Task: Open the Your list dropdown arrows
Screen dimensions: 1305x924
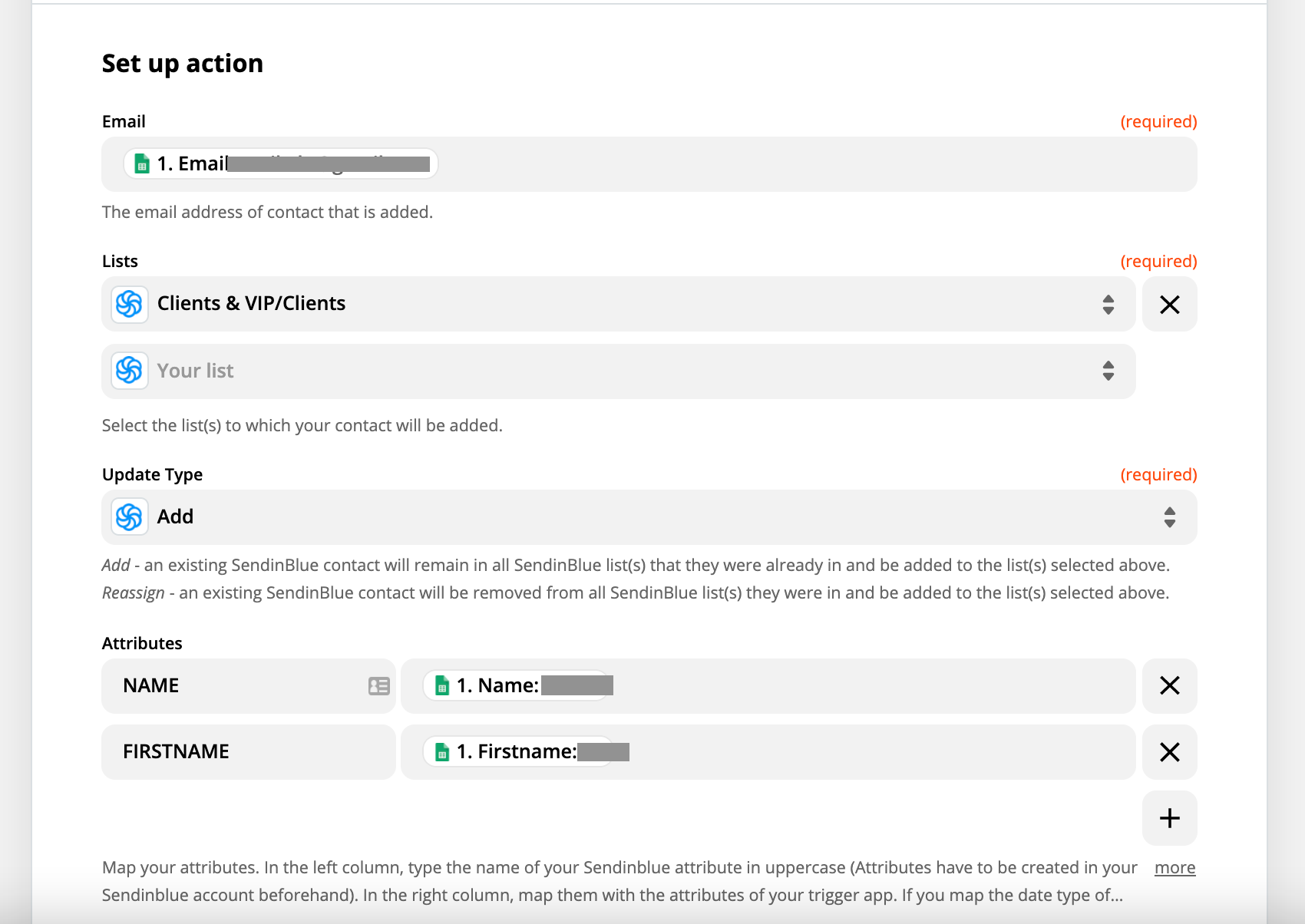Action: tap(1108, 371)
